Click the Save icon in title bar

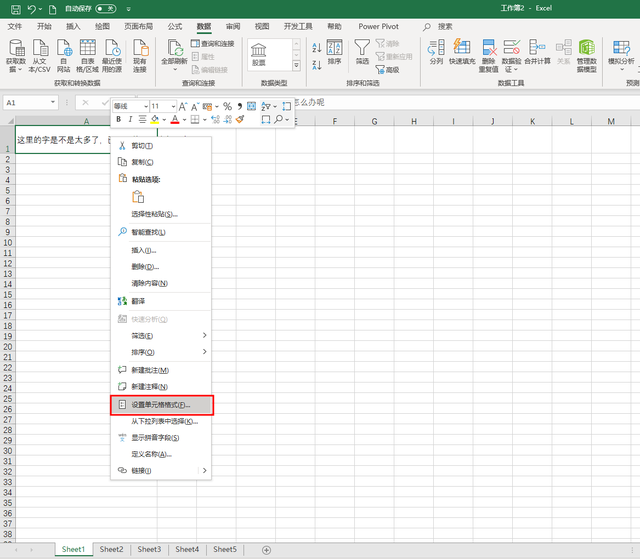tap(16, 9)
